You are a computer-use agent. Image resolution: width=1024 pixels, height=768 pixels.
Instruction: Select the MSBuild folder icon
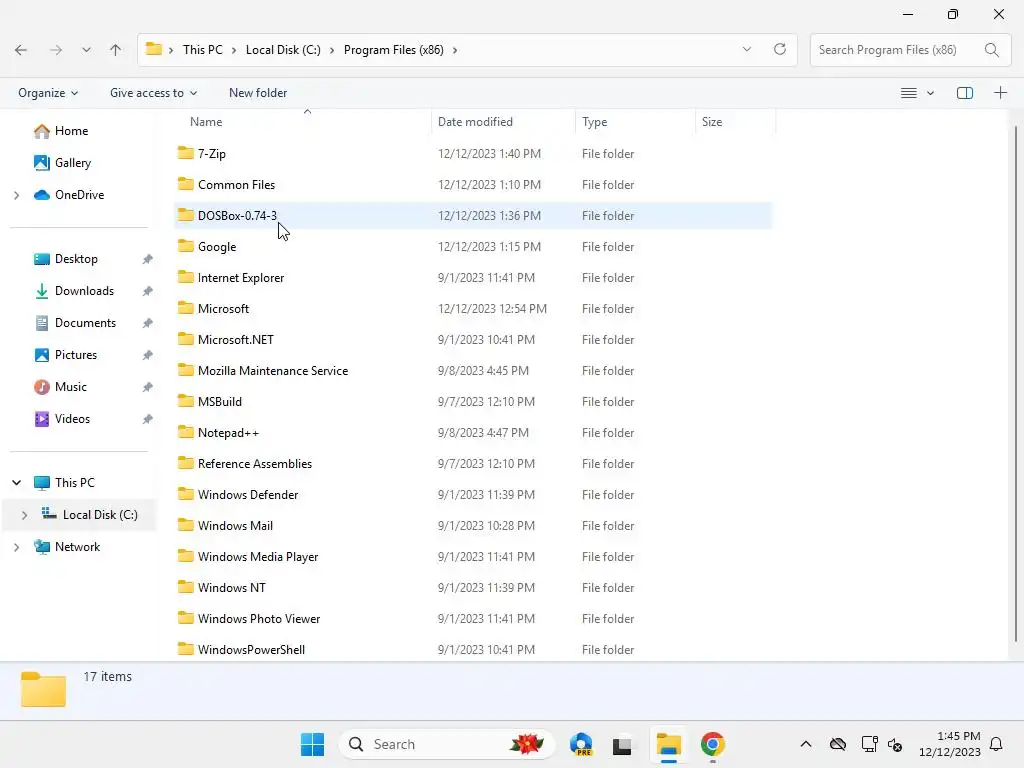tap(185, 401)
